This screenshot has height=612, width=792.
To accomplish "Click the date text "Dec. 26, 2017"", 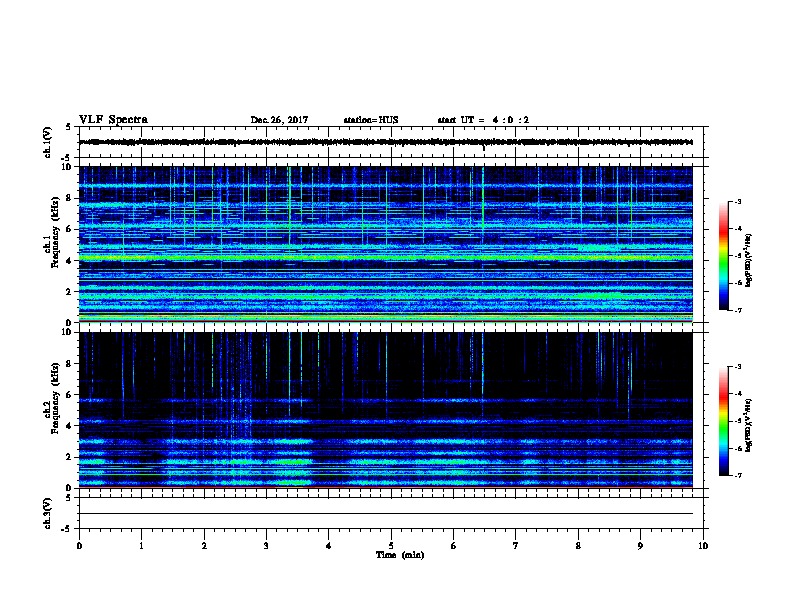I will click(279, 120).
